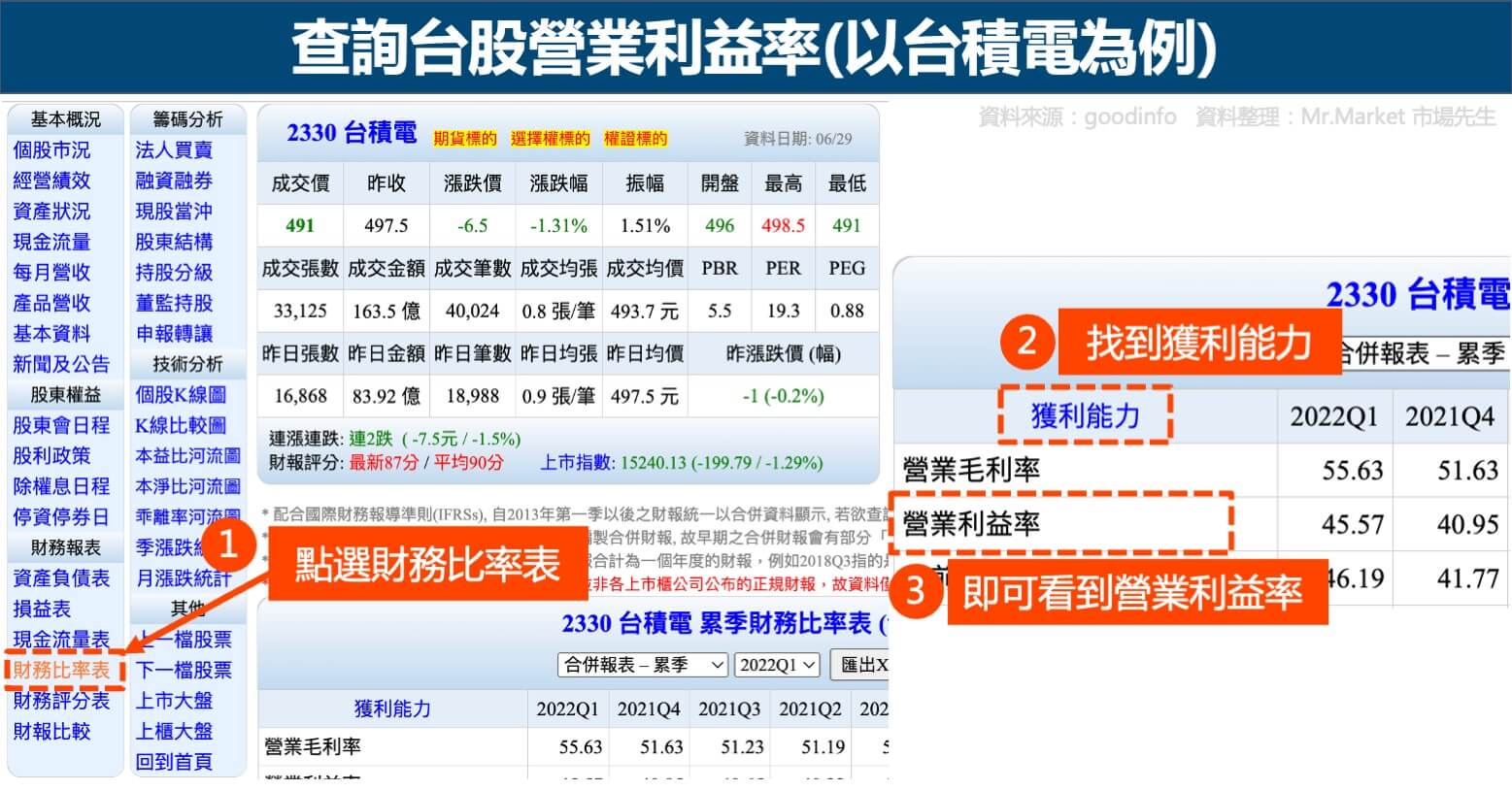The image size is (1512, 791).
Task: Open the 融資融券 link
Action: click(x=174, y=181)
